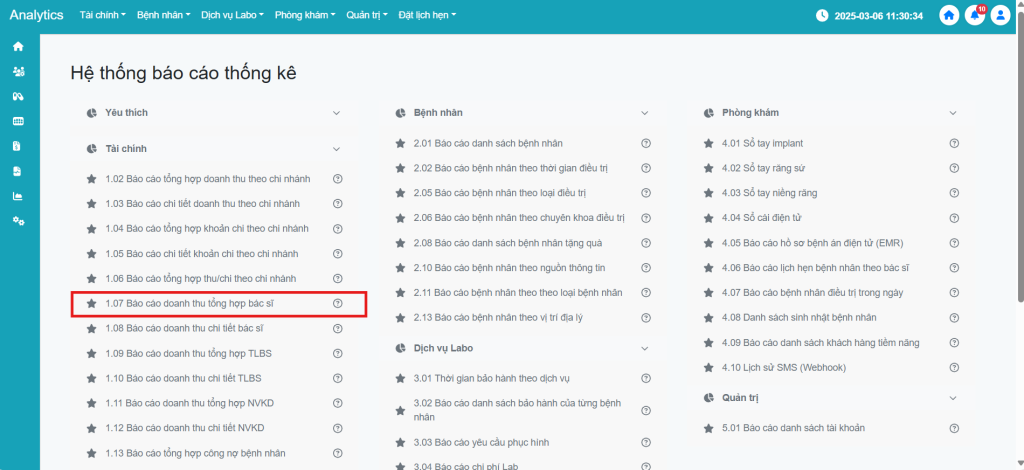Viewport: 1024px width, 470px height.
Task: Toggle favorite star for 4.05 EMR report
Action: (710, 243)
